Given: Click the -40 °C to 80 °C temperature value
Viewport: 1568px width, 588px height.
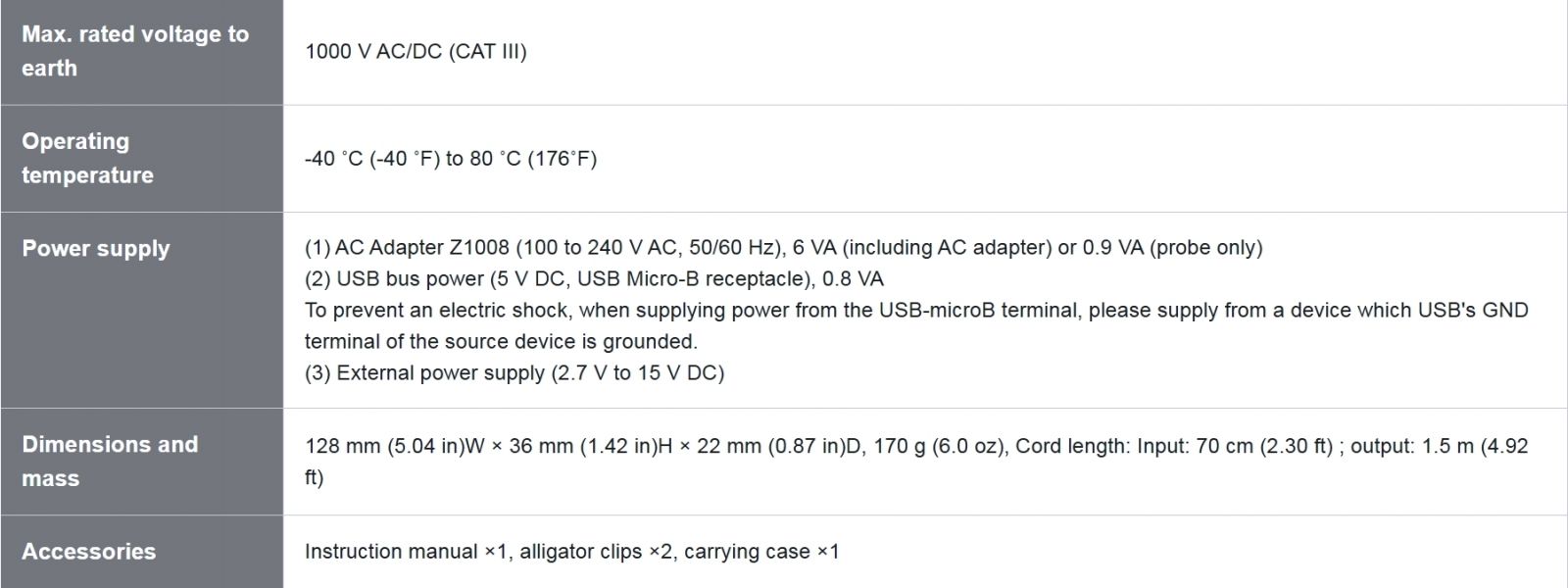Looking at the screenshot, I should pos(450,159).
